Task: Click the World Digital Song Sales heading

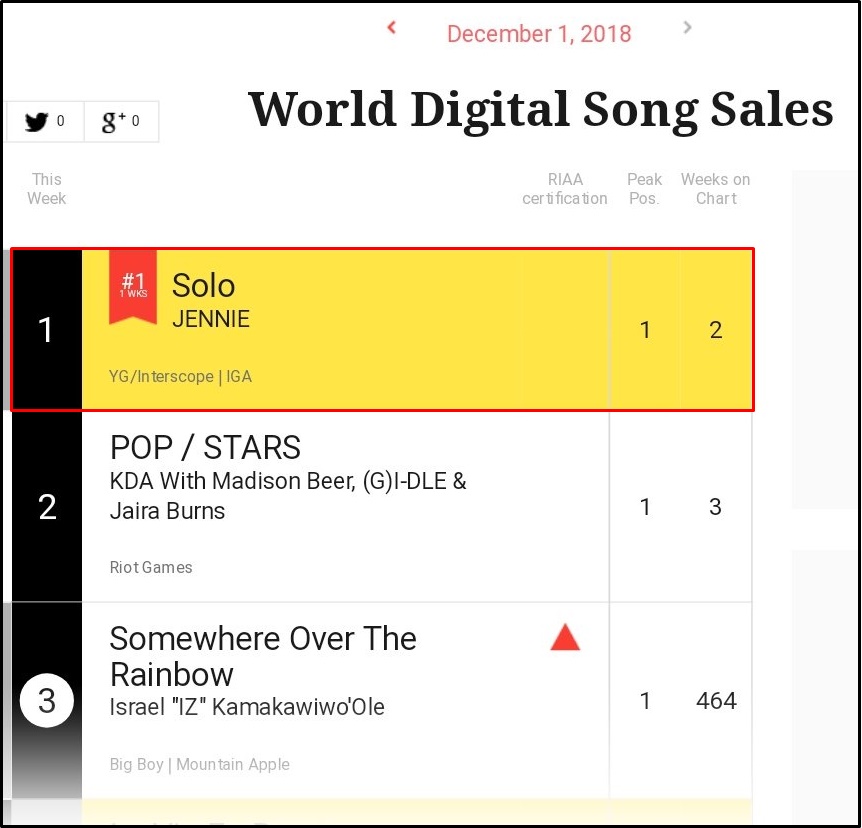Action: point(540,108)
